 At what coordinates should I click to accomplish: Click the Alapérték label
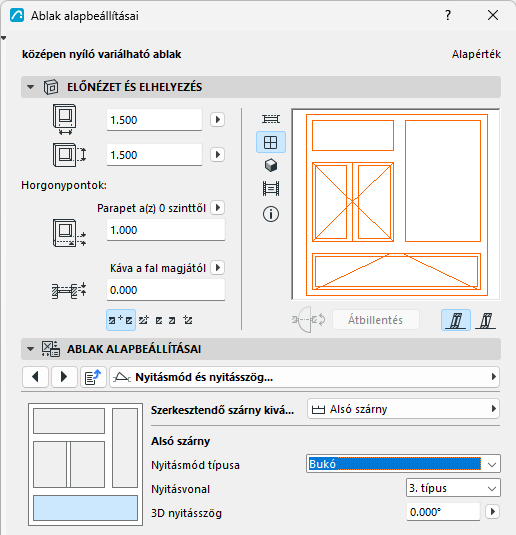[476, 54]
